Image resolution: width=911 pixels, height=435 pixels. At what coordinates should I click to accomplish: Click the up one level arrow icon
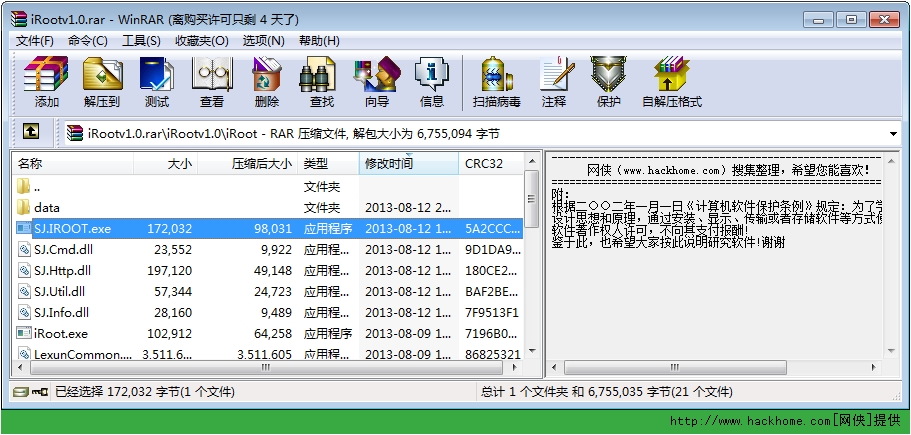[31, 132]
